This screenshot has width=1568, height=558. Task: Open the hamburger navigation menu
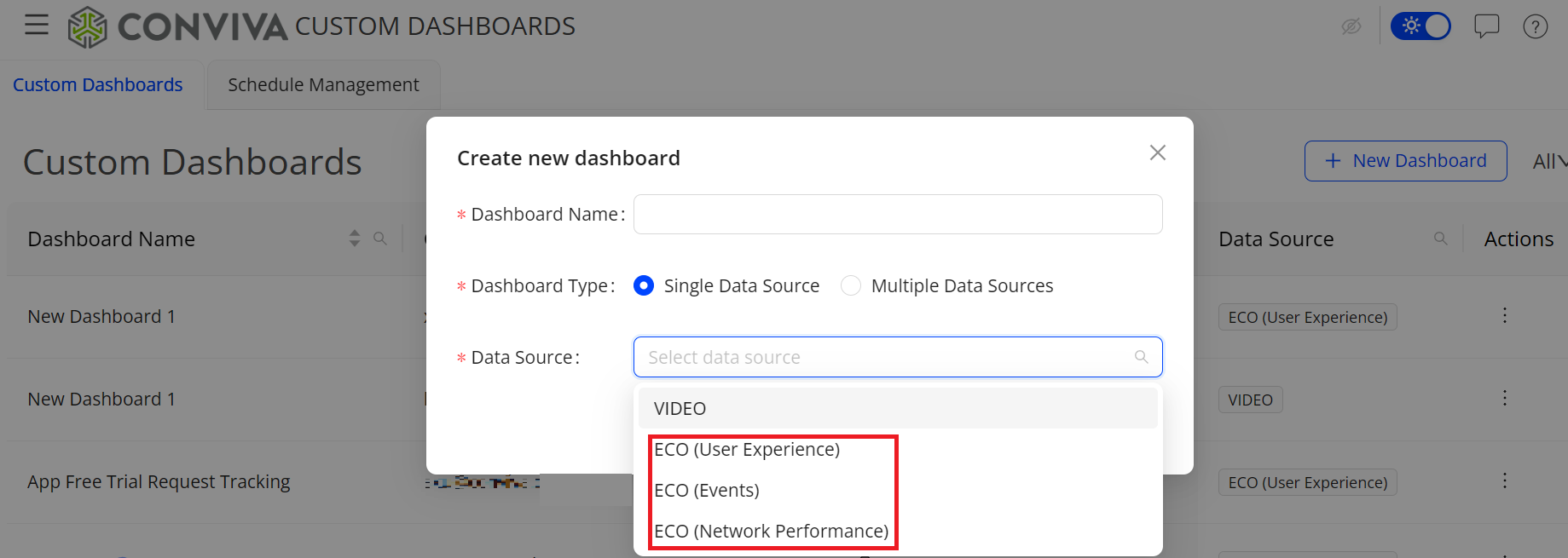37,25
